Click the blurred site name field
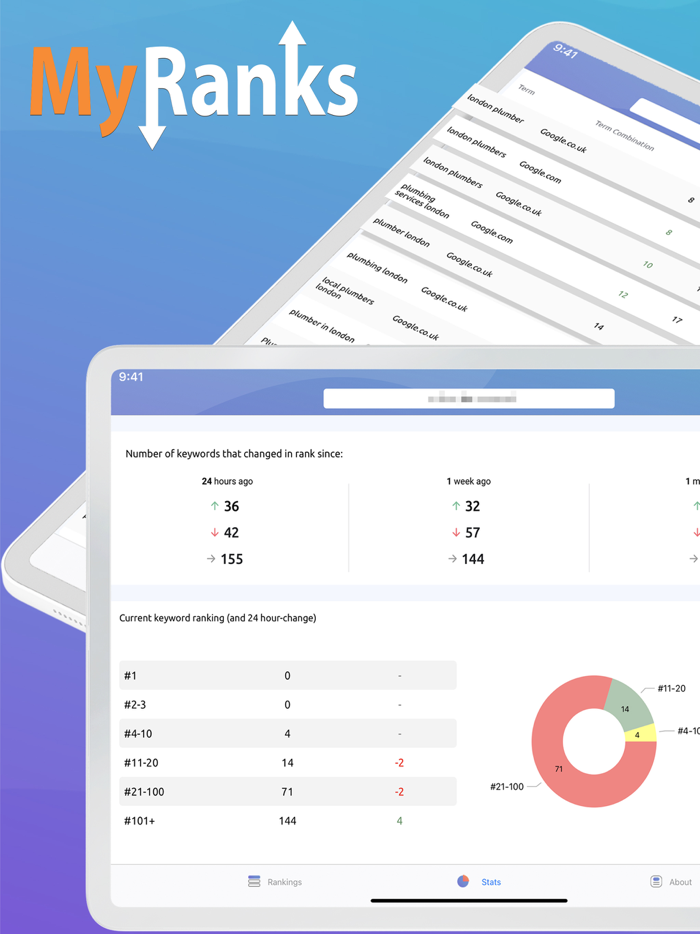The width and height of the screenshot is (700, 934). tap(469, 398)
